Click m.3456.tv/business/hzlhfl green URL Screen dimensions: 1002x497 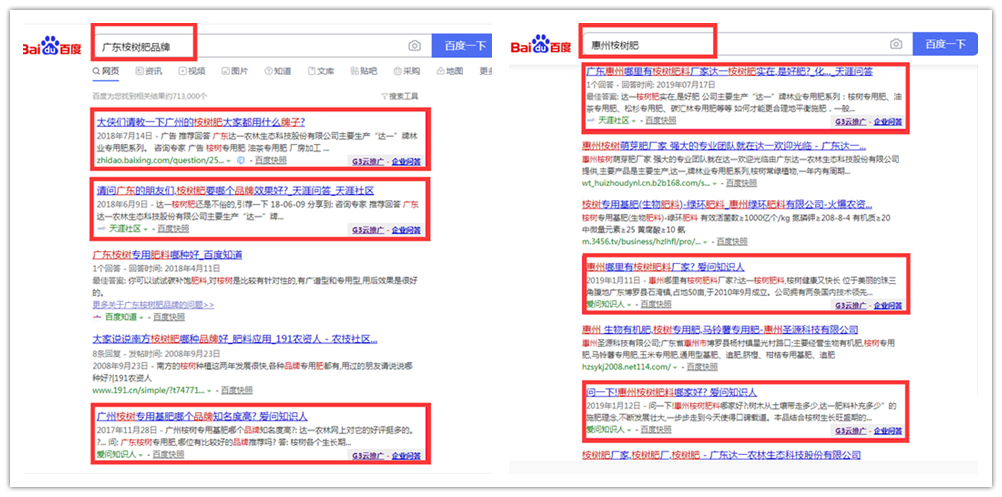[641, 242]
